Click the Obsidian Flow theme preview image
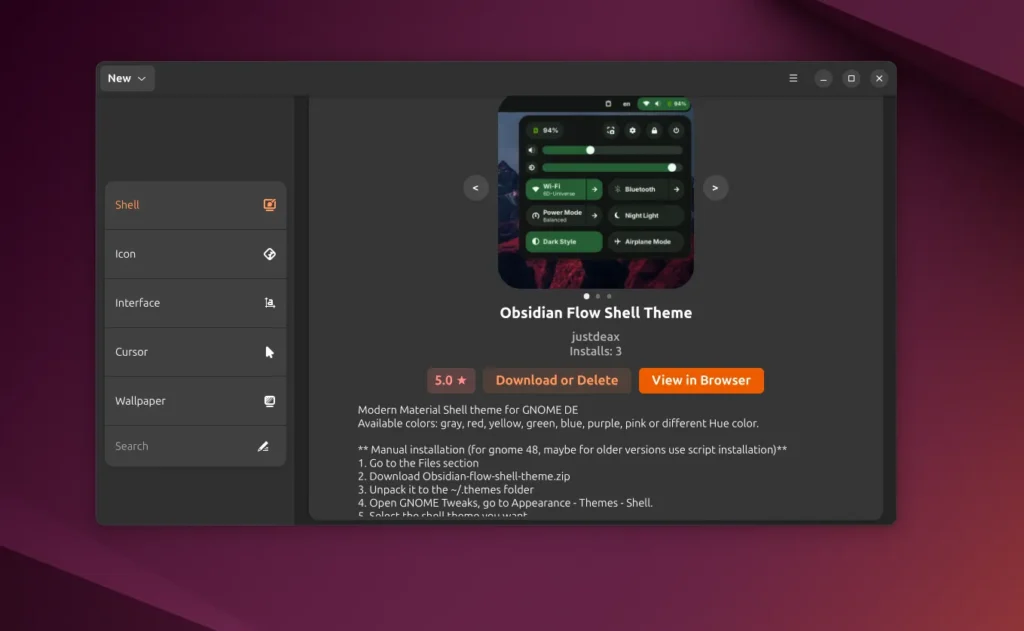This screenshot has height=631, width=1024. point(595,190)
